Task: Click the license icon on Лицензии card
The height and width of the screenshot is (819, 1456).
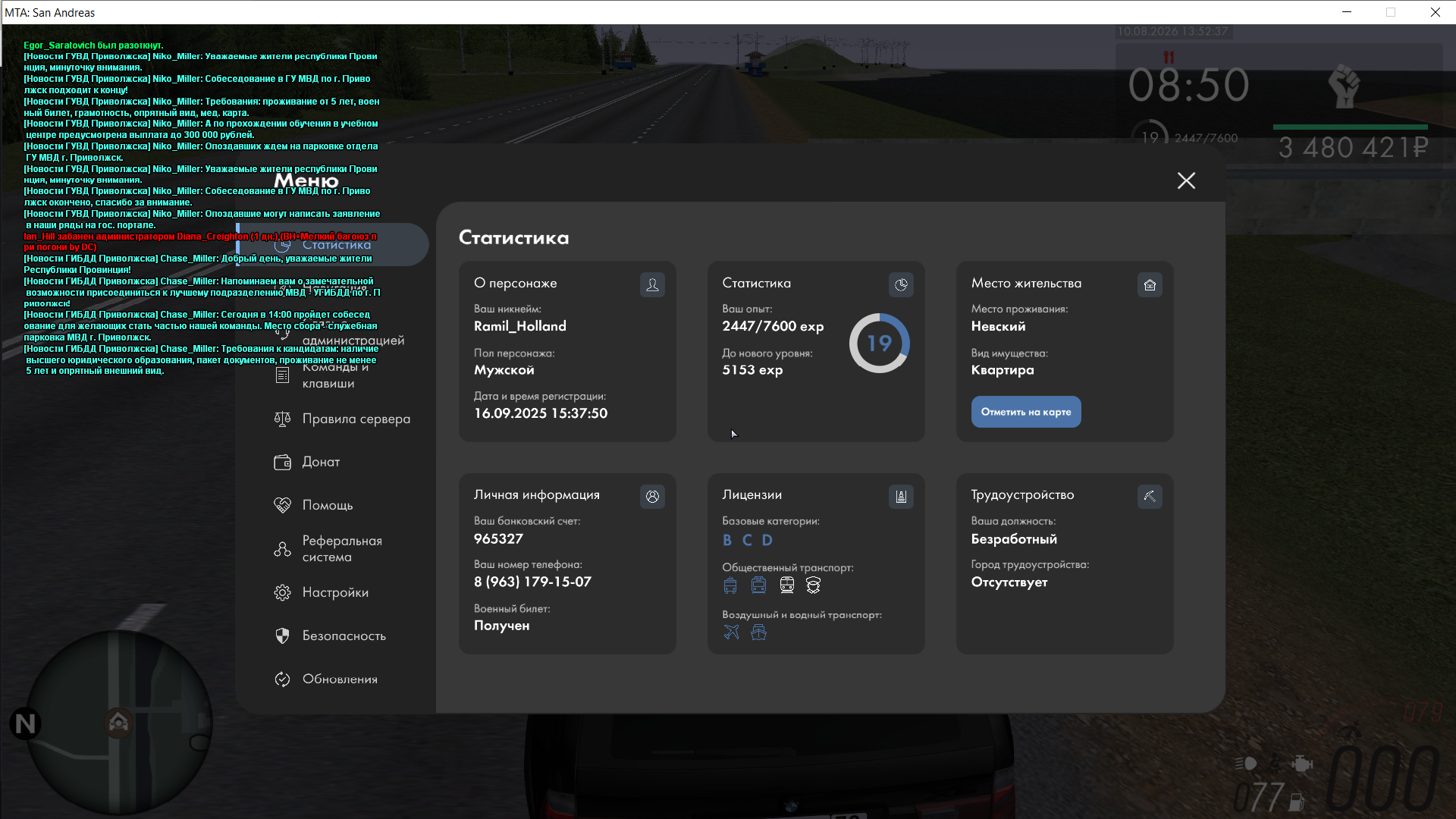Action: (x=901, y=497)
